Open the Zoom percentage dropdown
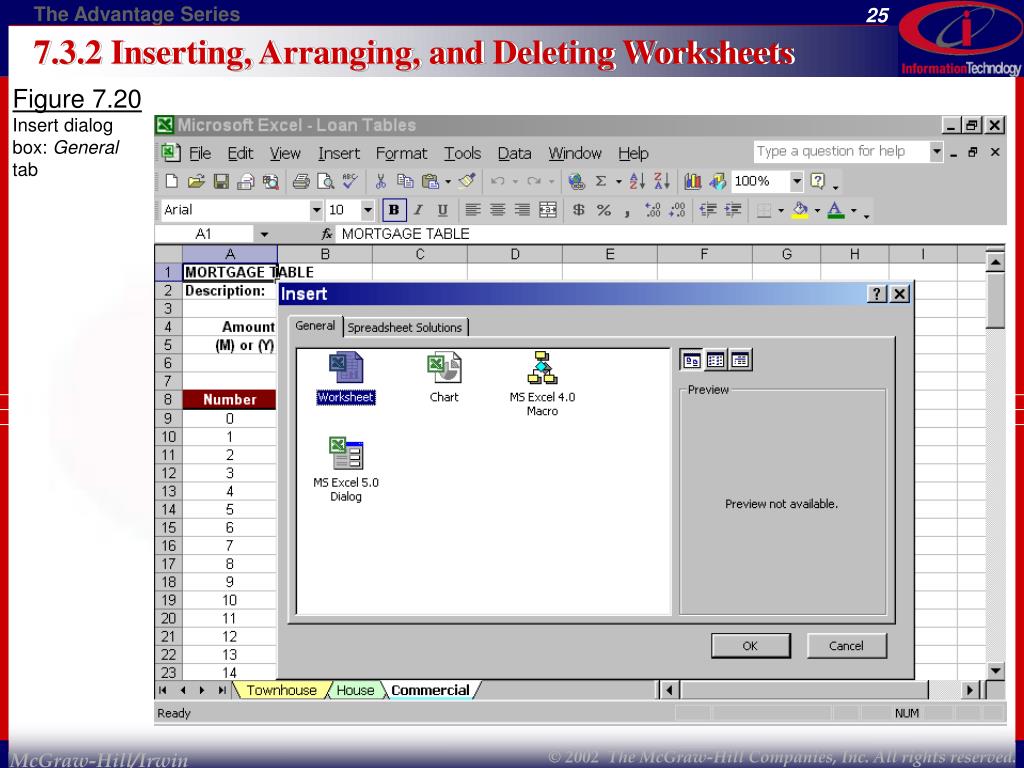Viewport: 1024px width, 768px height. pyautogui.click(x=796, y=181)
